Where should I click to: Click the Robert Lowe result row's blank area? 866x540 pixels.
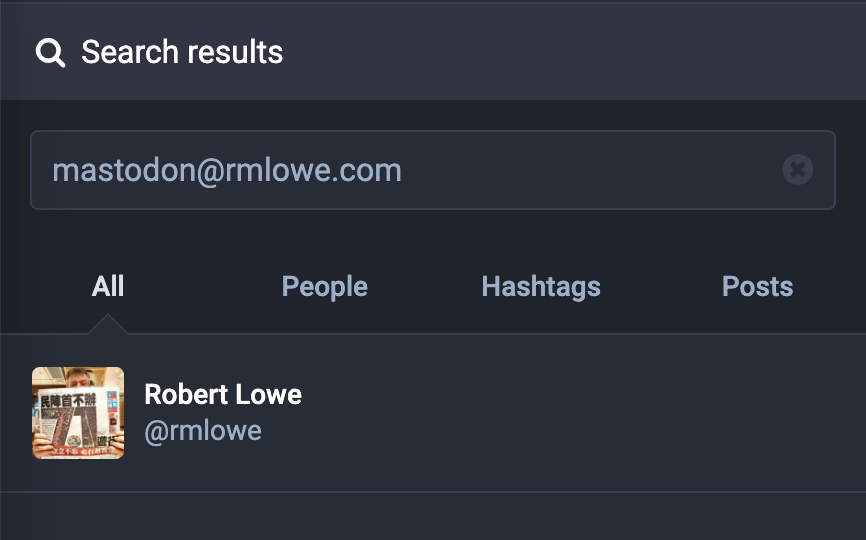(x=580, y=413)
